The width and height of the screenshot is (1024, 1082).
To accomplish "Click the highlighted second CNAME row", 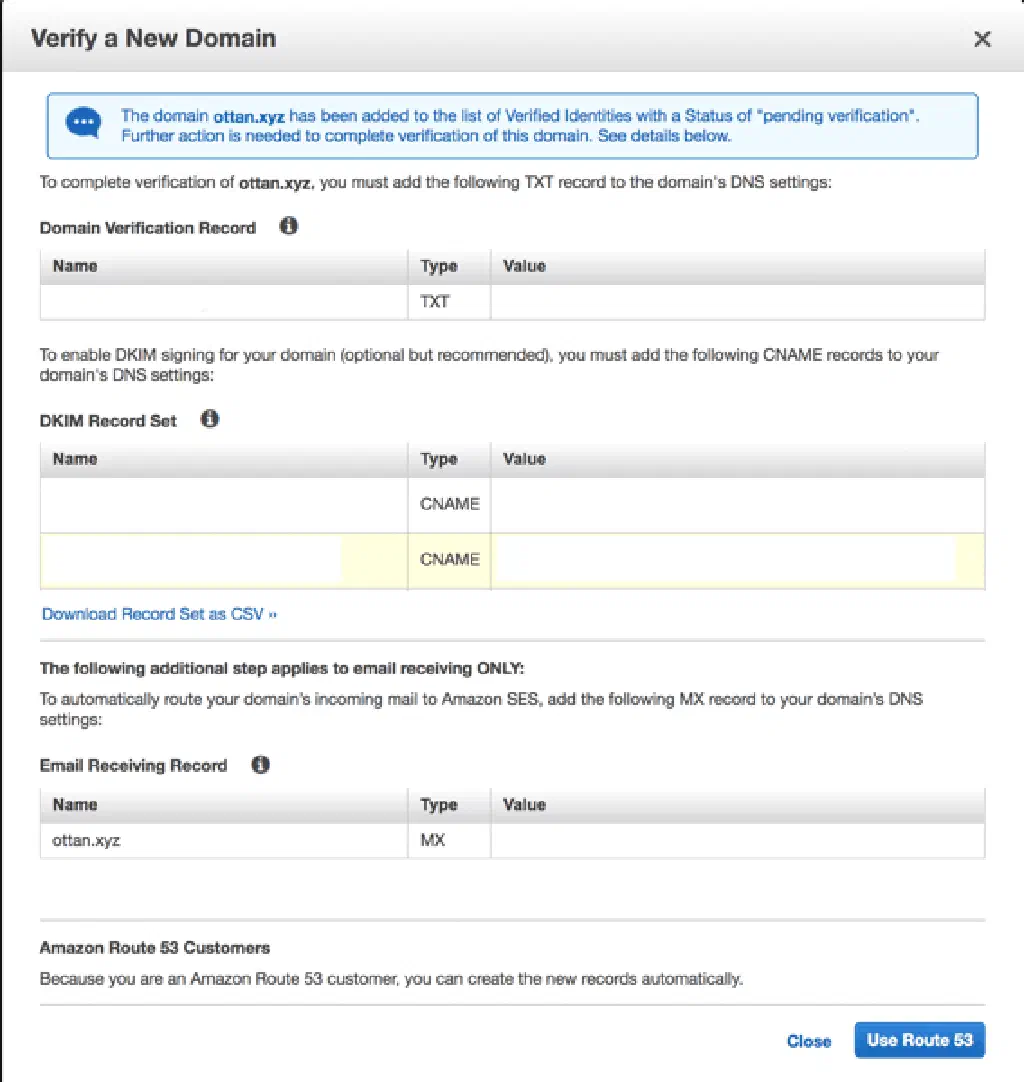I will click(x=449, y=560).
